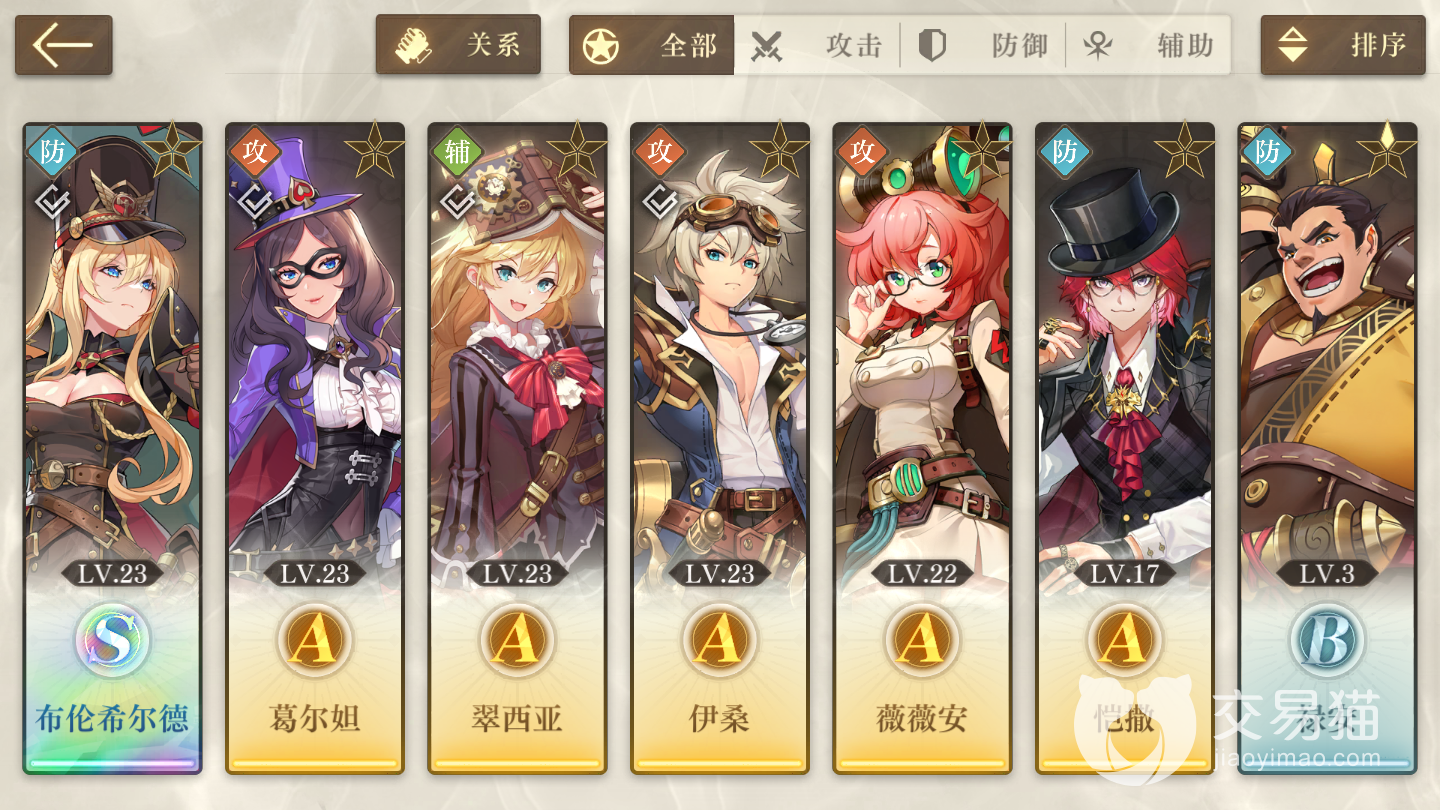This screenshot has height=810, width=1440.
Task: Open the 薇薇安 hero card
Action: coord(922,449)
